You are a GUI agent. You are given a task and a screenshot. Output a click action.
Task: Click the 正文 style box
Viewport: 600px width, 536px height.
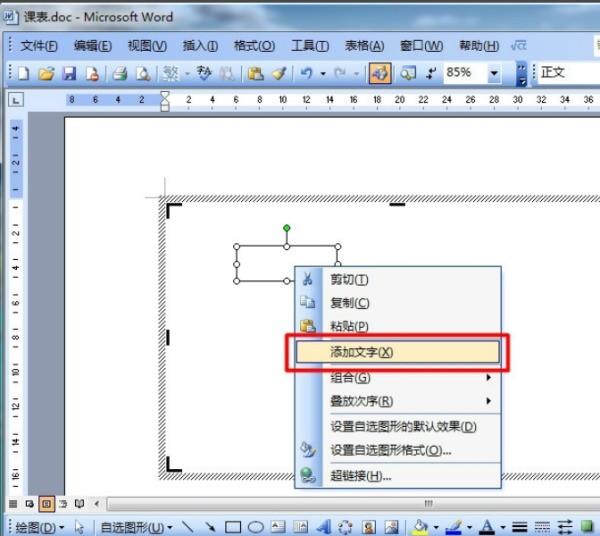(569, 72)
